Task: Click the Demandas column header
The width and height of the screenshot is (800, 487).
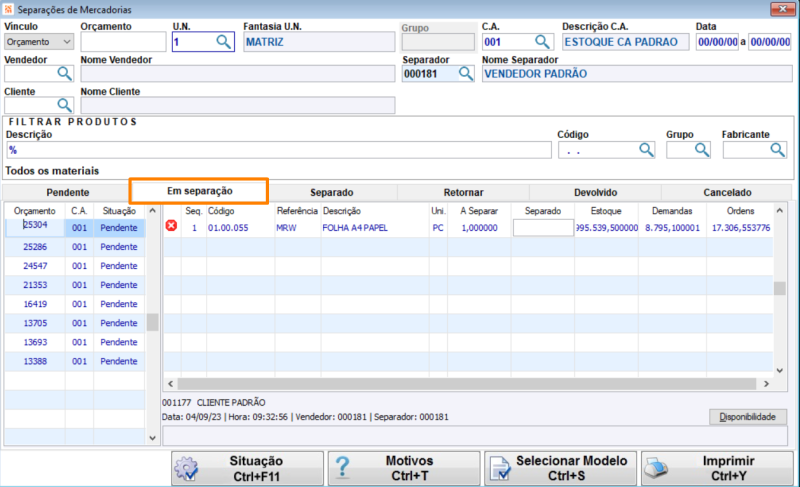Action: 672,211
